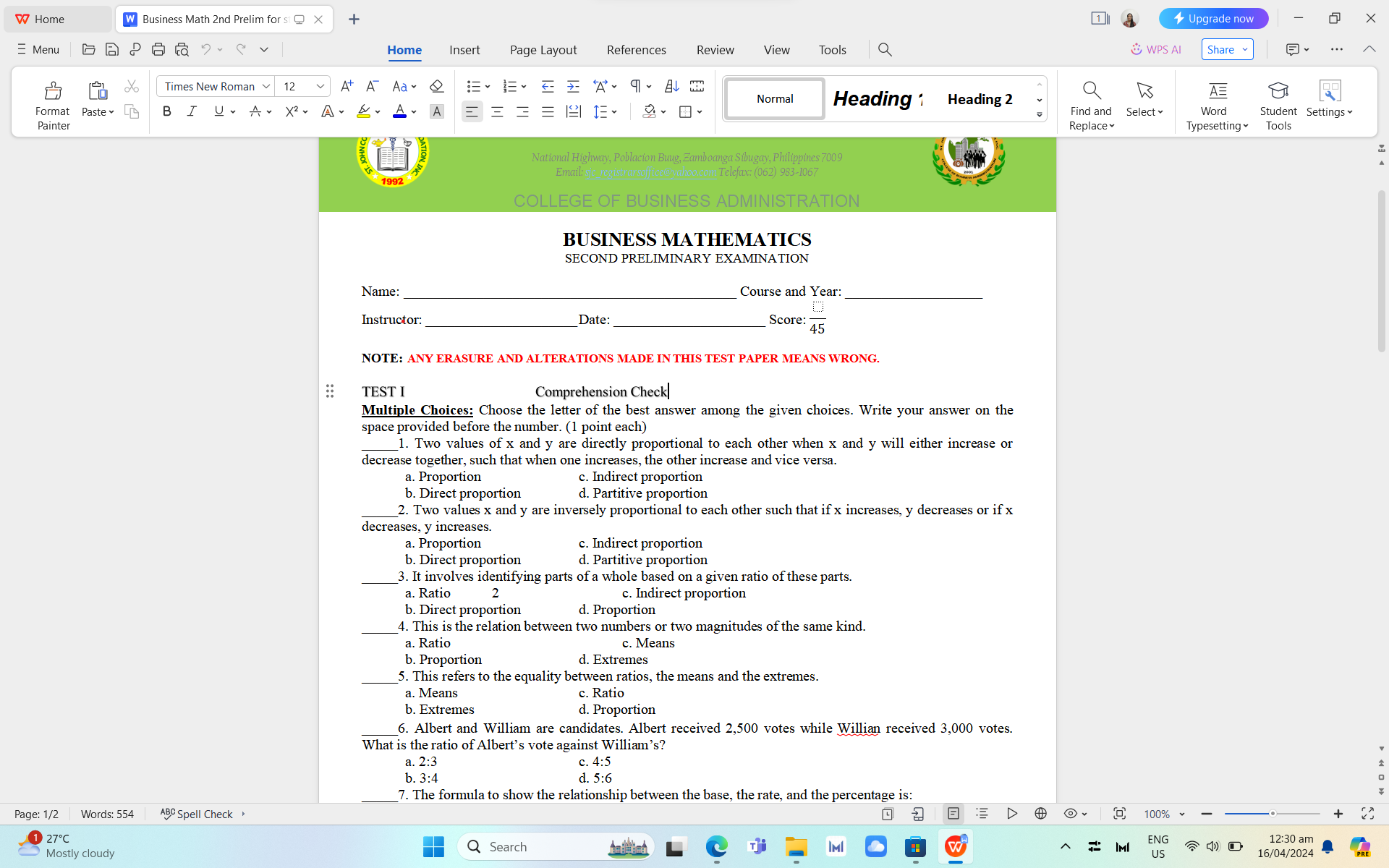Switch to the Page Layout tab

tap(543, 49)
